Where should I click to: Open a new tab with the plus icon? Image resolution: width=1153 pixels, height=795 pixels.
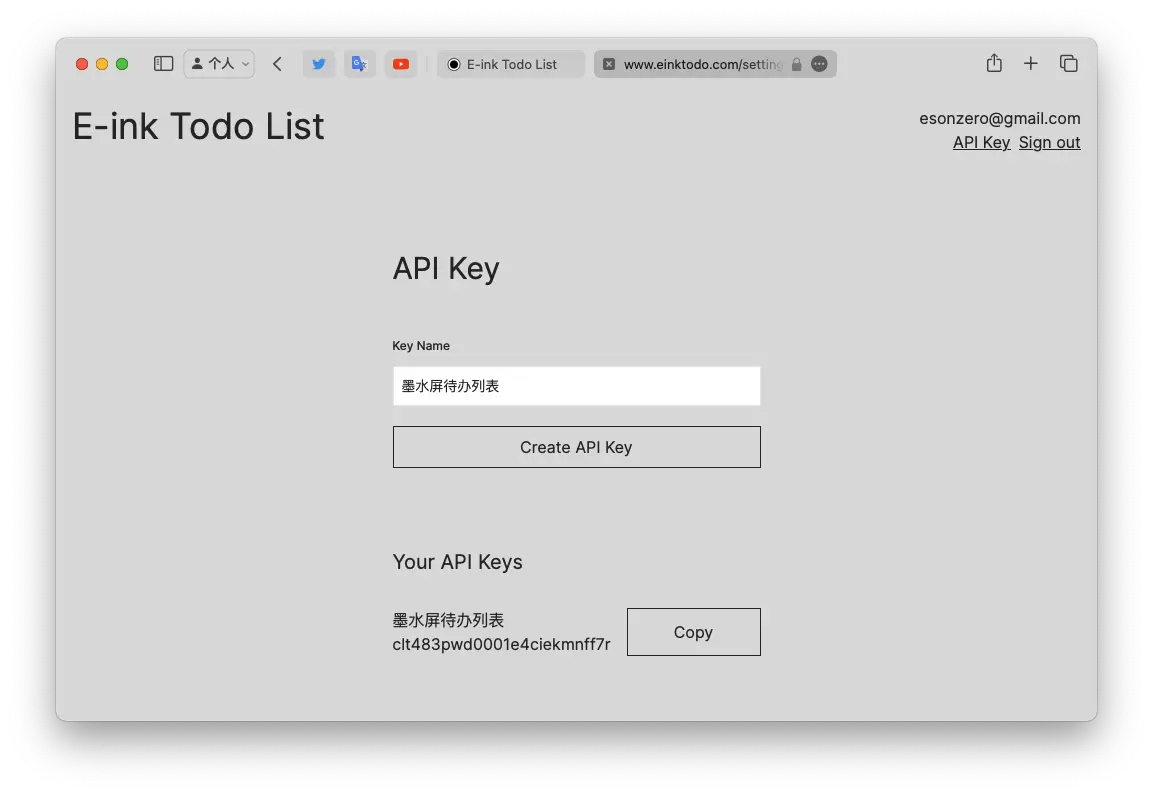click(x=1030, y=63)
